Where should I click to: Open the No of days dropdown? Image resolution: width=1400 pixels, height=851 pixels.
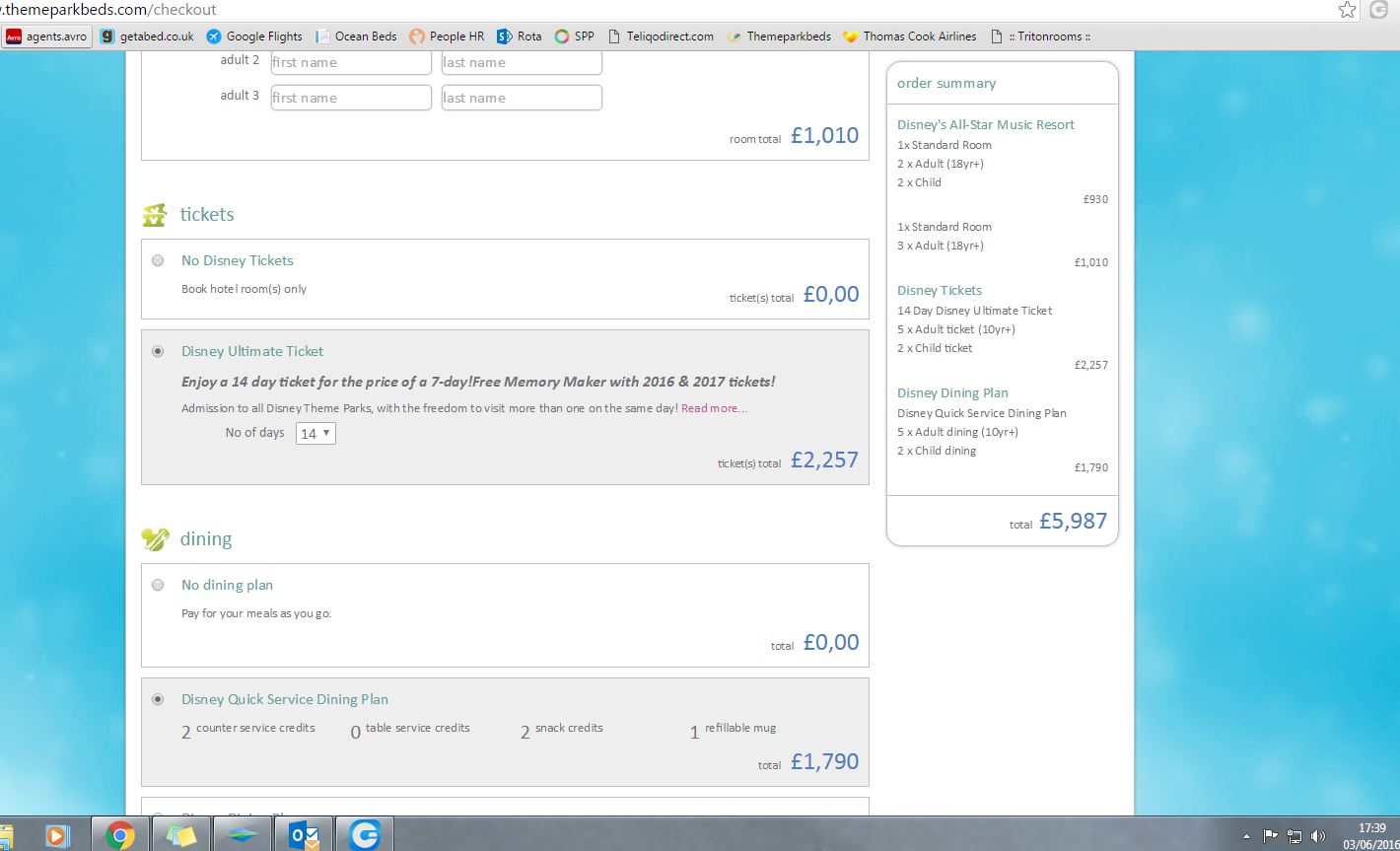(x=315, y=433)
